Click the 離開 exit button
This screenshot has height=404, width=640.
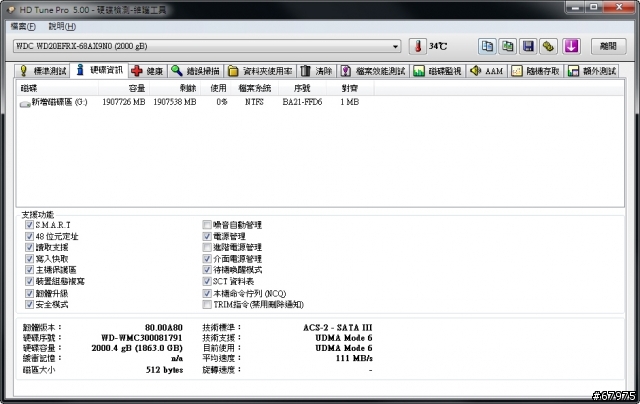point(609,46)
